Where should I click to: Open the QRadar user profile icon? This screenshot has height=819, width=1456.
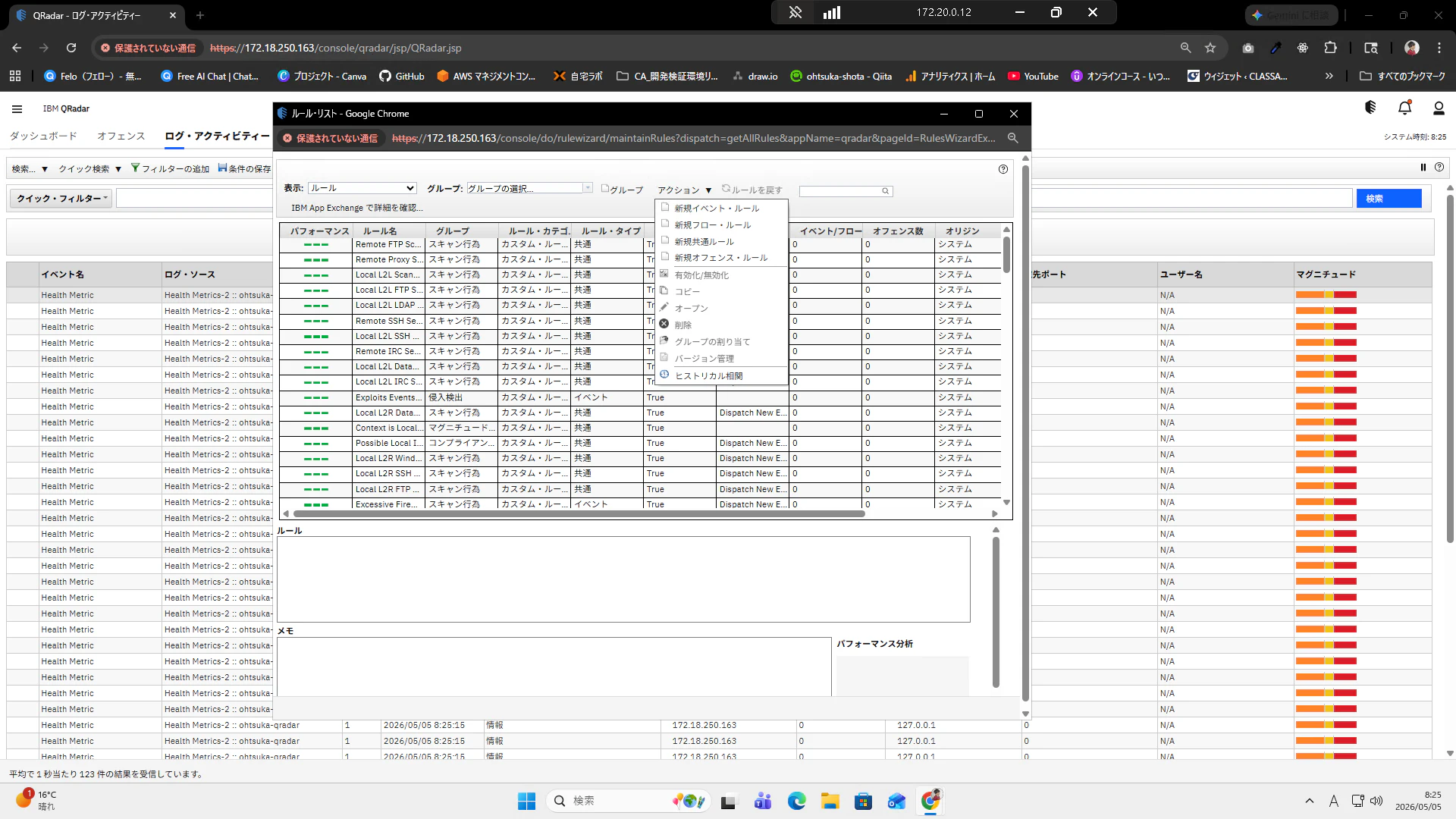1439,108
